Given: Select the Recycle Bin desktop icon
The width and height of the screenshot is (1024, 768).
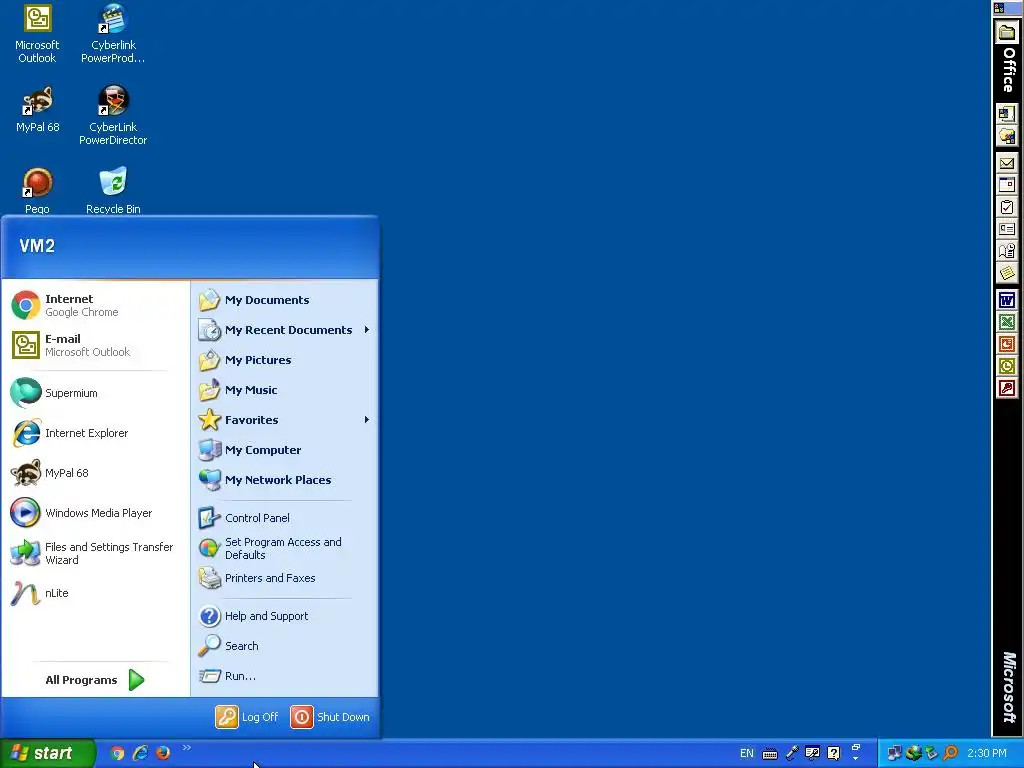Looking at the screenshot, I should pos(113,191).
